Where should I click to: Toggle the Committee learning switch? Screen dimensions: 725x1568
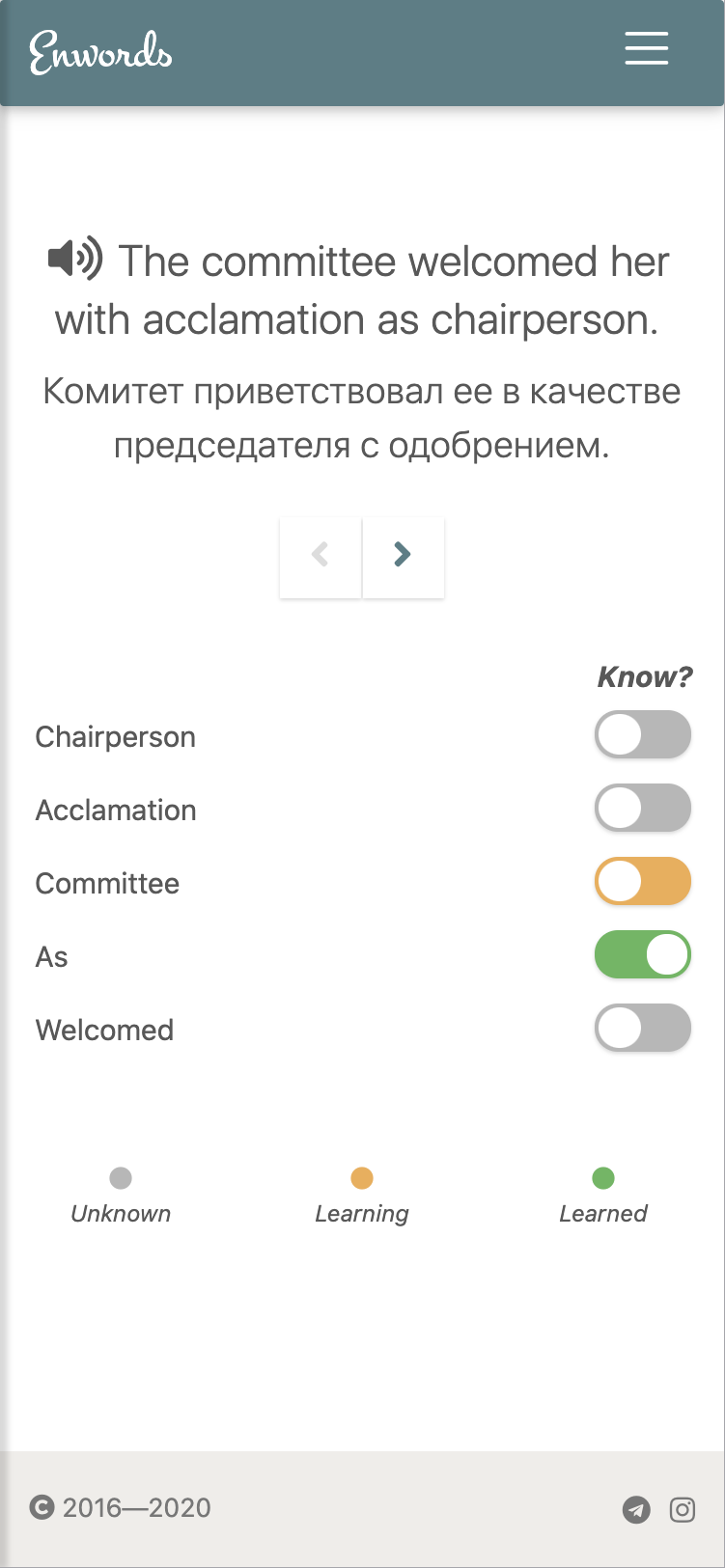point(643,882)
